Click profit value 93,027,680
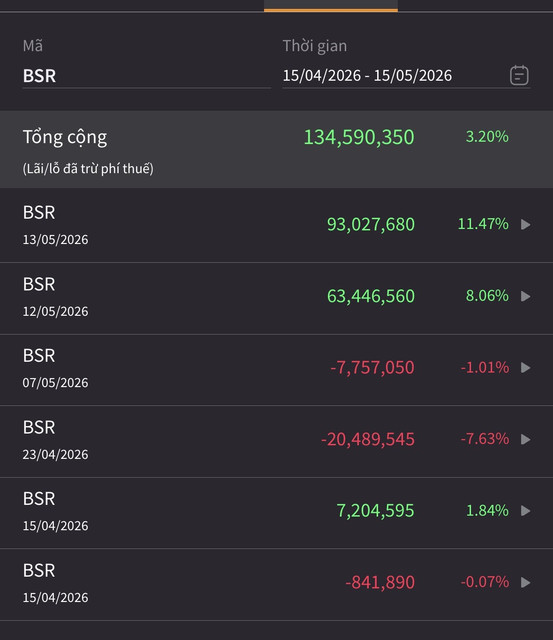 371,224
